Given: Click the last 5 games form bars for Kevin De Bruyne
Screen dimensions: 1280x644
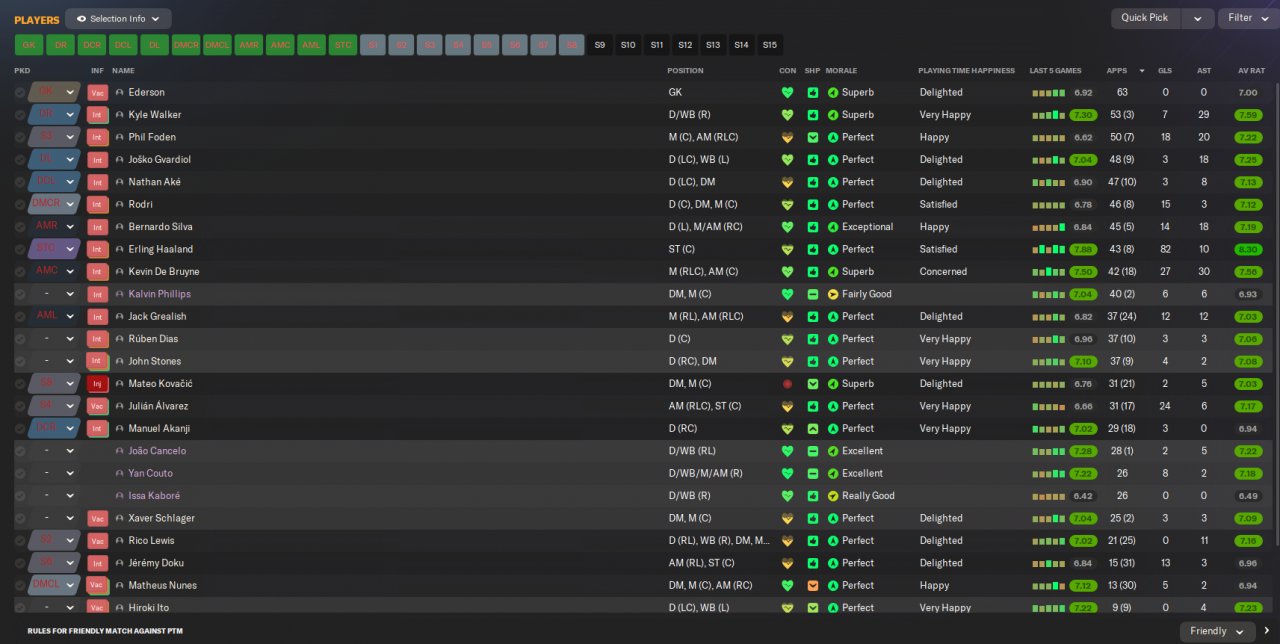Looking at the screenshot, I should click(x=1049, y=272).
